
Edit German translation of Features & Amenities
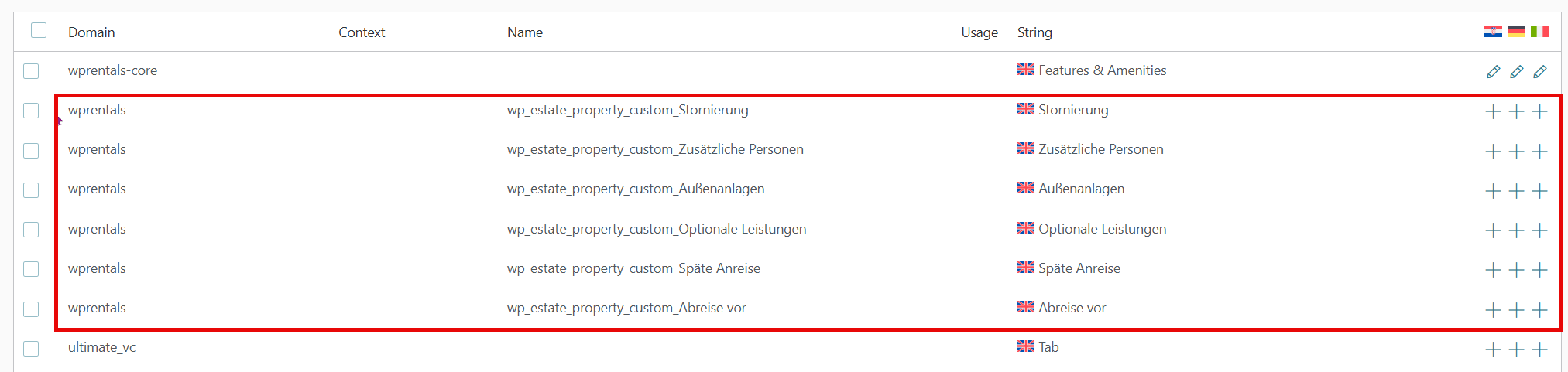1516,72
